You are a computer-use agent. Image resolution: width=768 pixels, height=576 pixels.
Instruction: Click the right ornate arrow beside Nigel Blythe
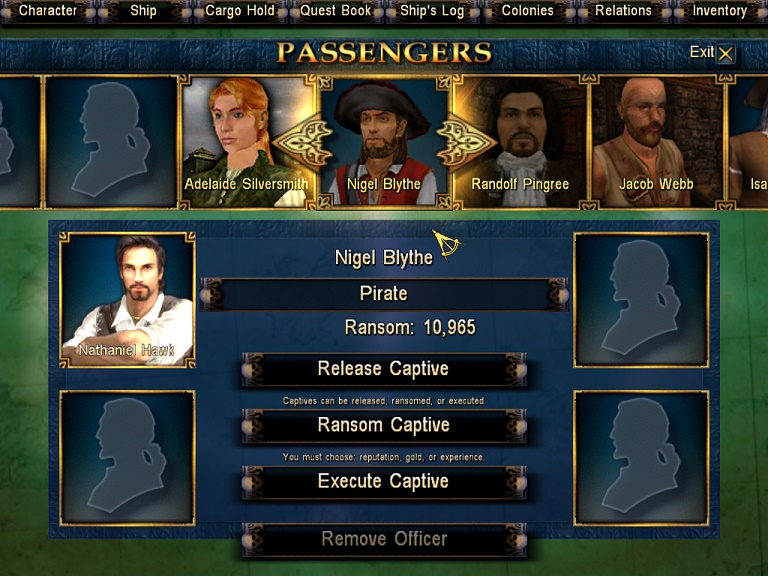click(466, 143)
